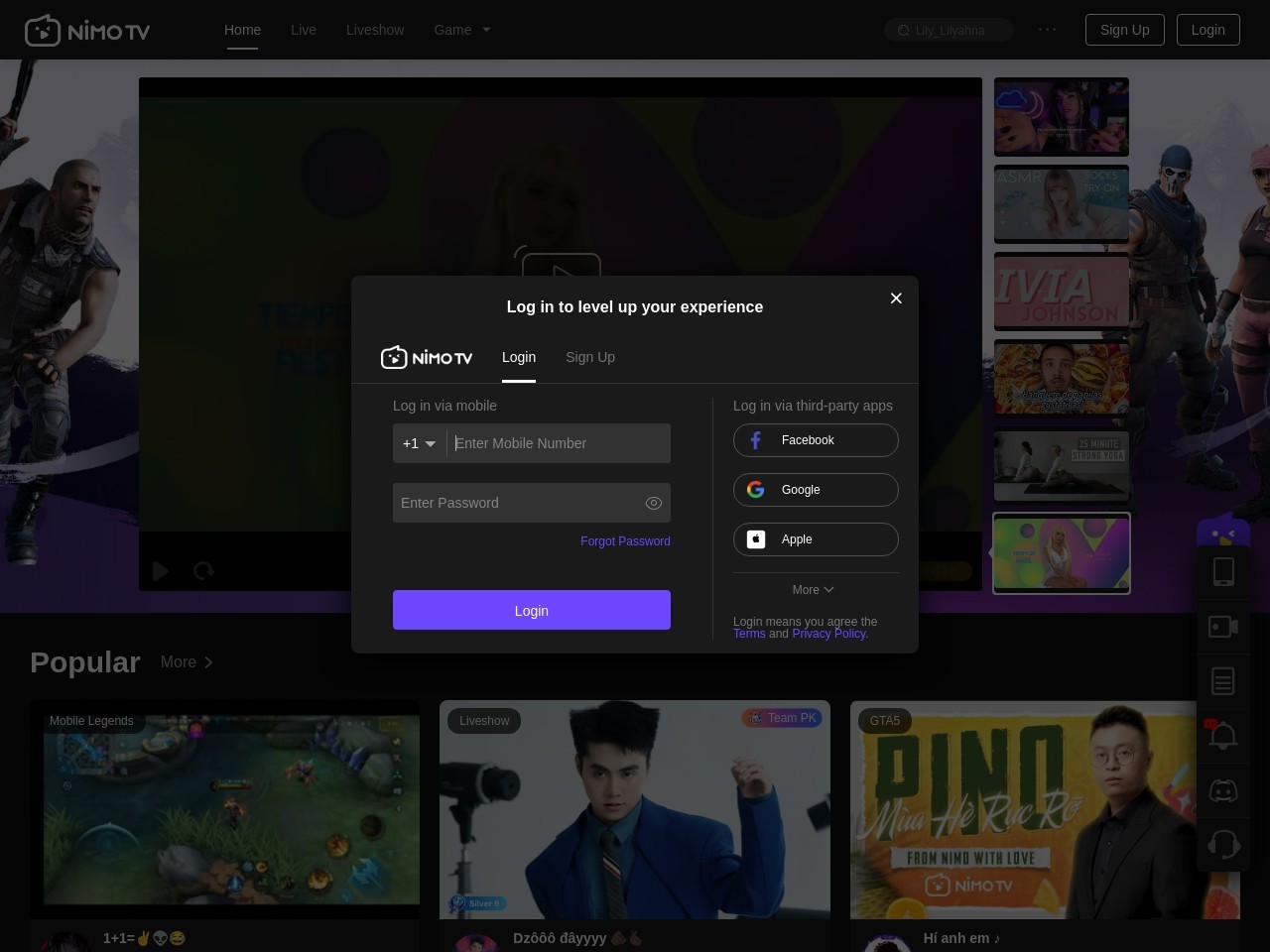
Task: Log in with Facebook button
Action: tap(816, 440)
